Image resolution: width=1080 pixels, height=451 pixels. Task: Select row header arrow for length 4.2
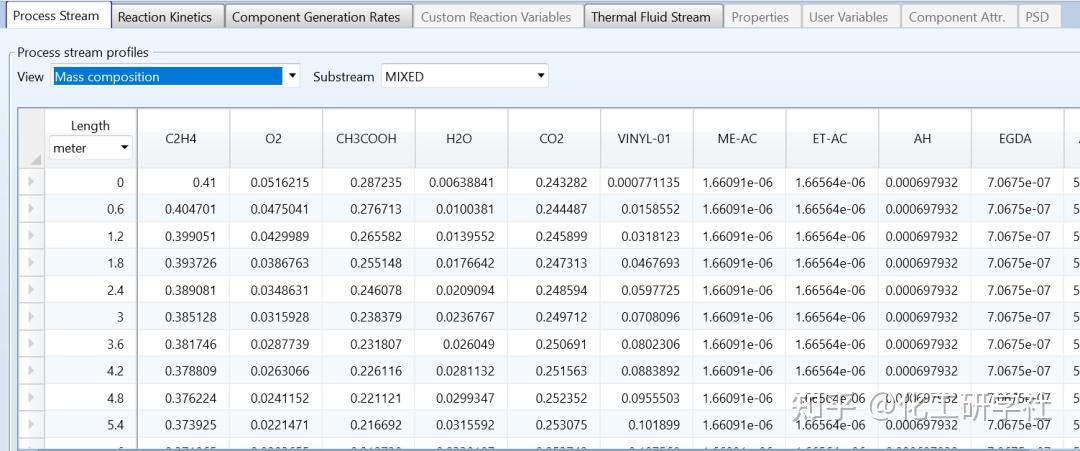pyautogui.click(x=31, y=371)
